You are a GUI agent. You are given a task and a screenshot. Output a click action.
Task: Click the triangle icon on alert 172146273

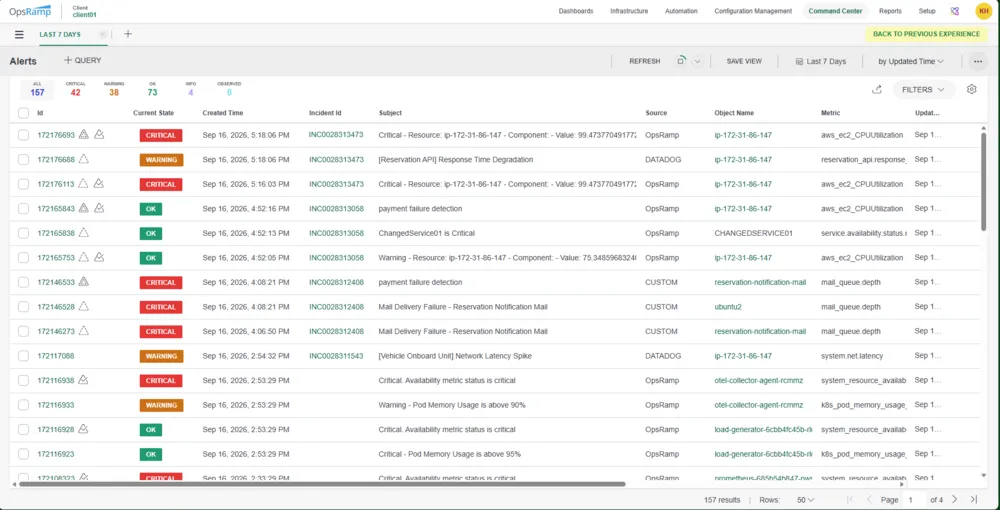83,331
